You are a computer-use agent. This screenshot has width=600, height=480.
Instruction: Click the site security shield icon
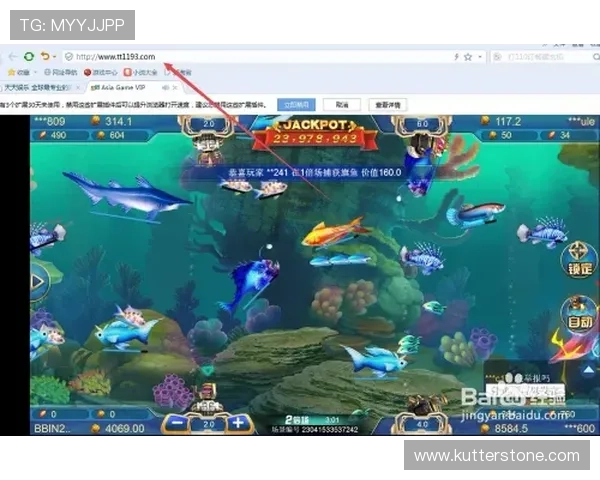69,57
